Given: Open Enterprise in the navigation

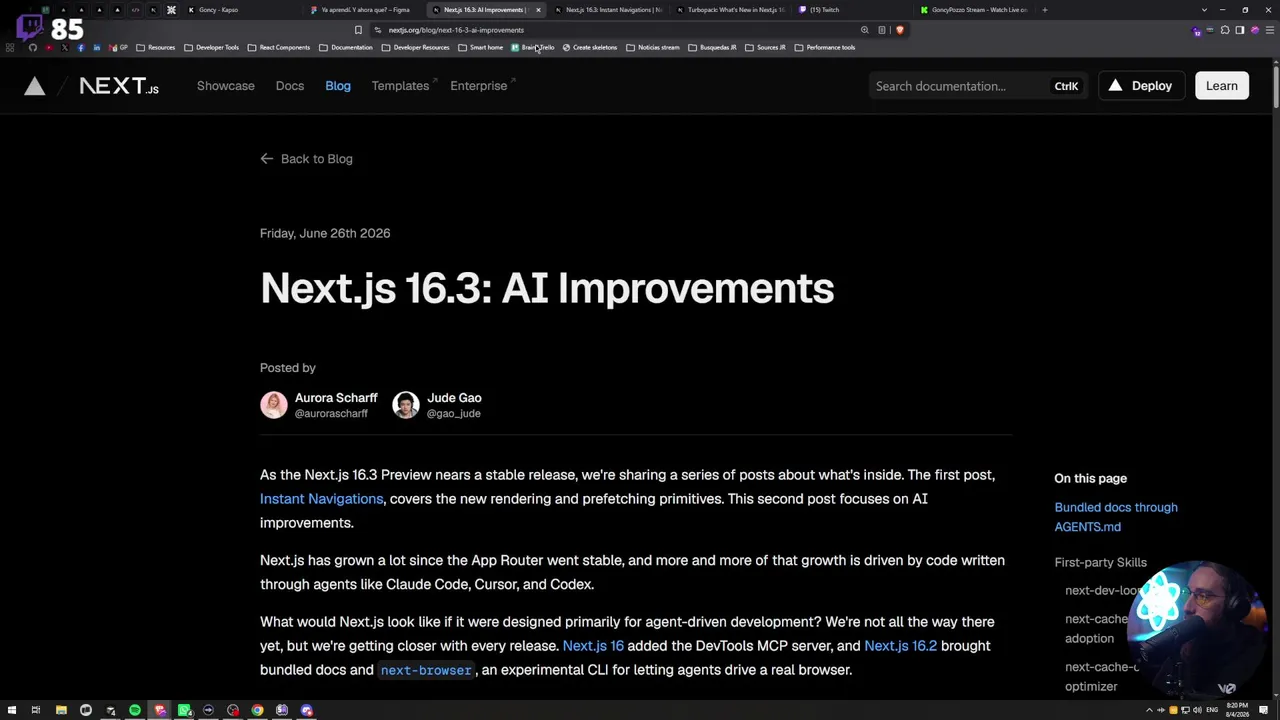Looking at the screenshot, I should (x=481, y=86).
